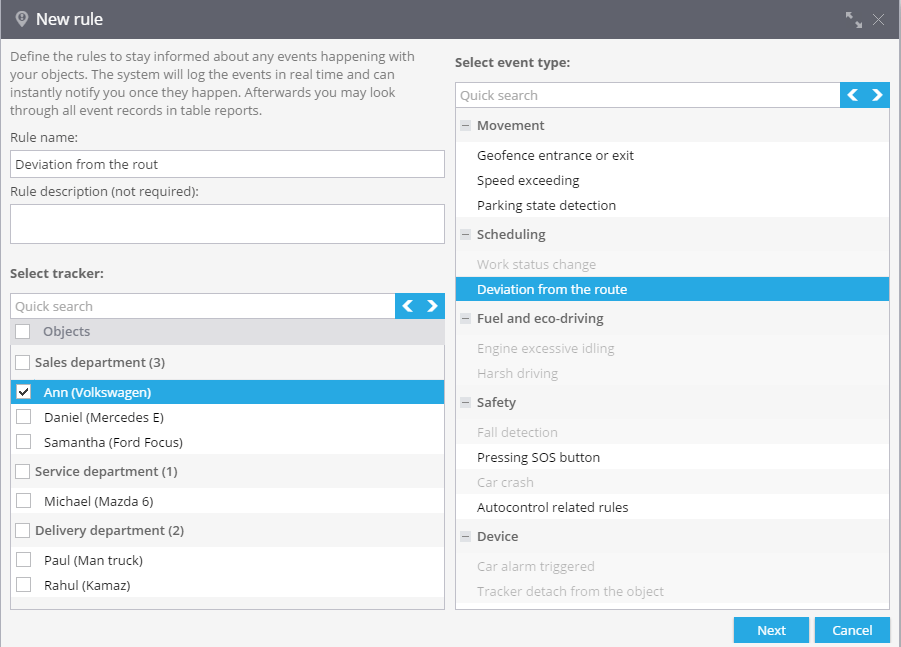
Task: Click the previous arrow in tracker search
Action: pos(407,306)
